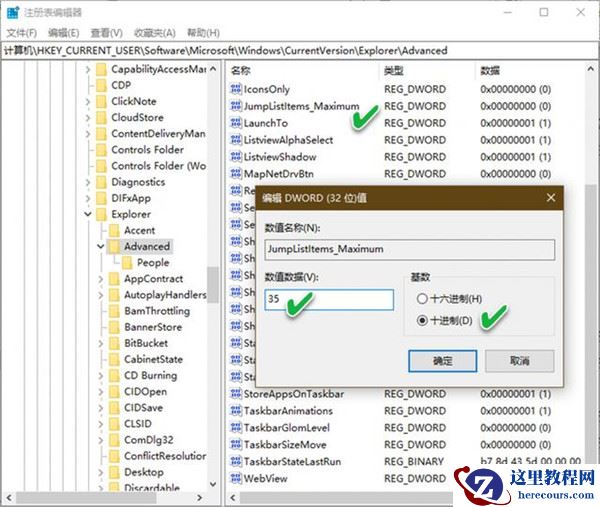Expand the CIDOpen tree node
600x507 pixels.
coord(101,392)
